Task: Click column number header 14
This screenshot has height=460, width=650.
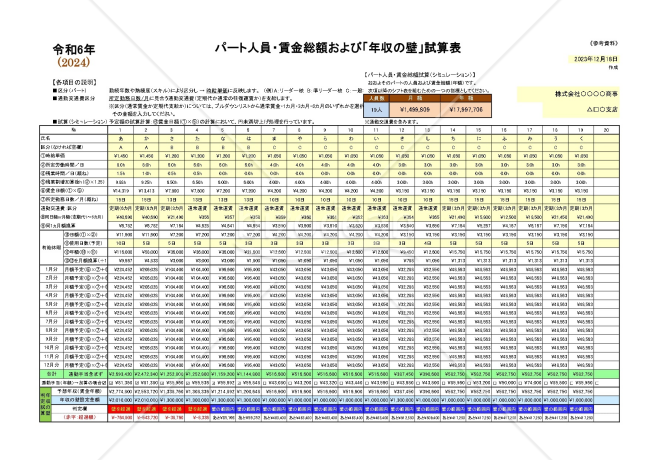Action: (453, 130)
